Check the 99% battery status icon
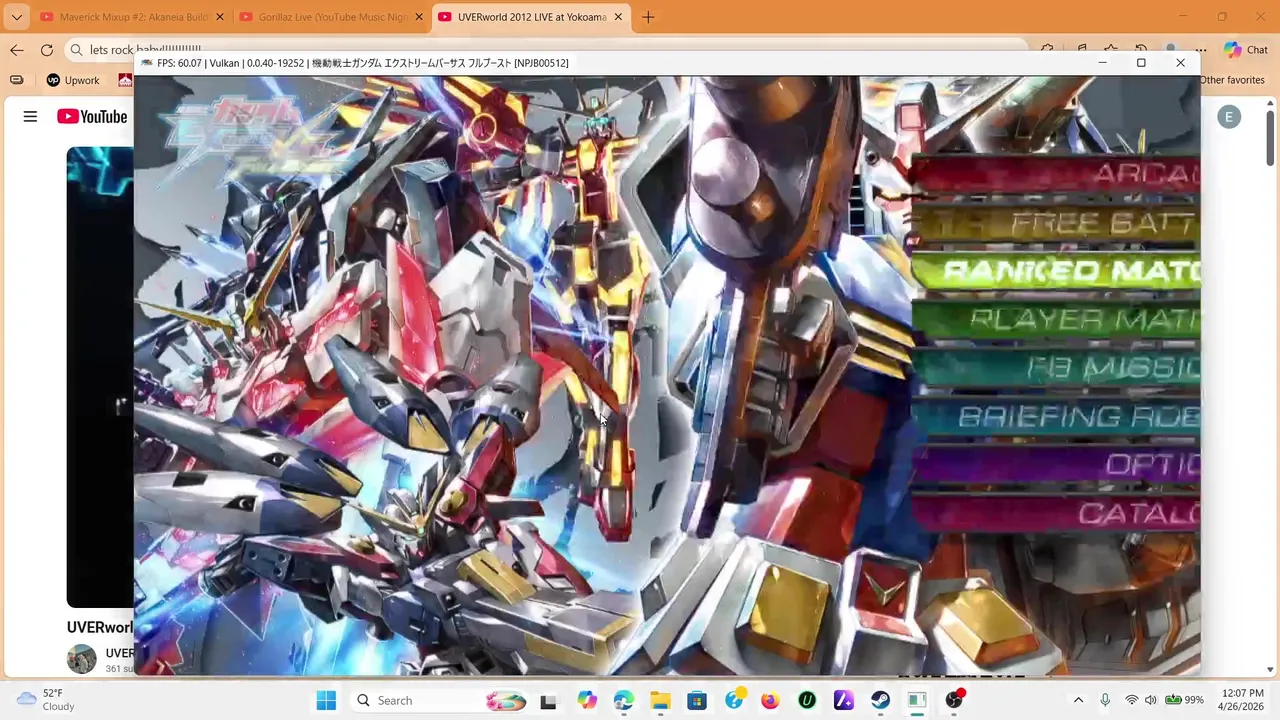The image size is (1280, 720). [x=1184, y=700]
